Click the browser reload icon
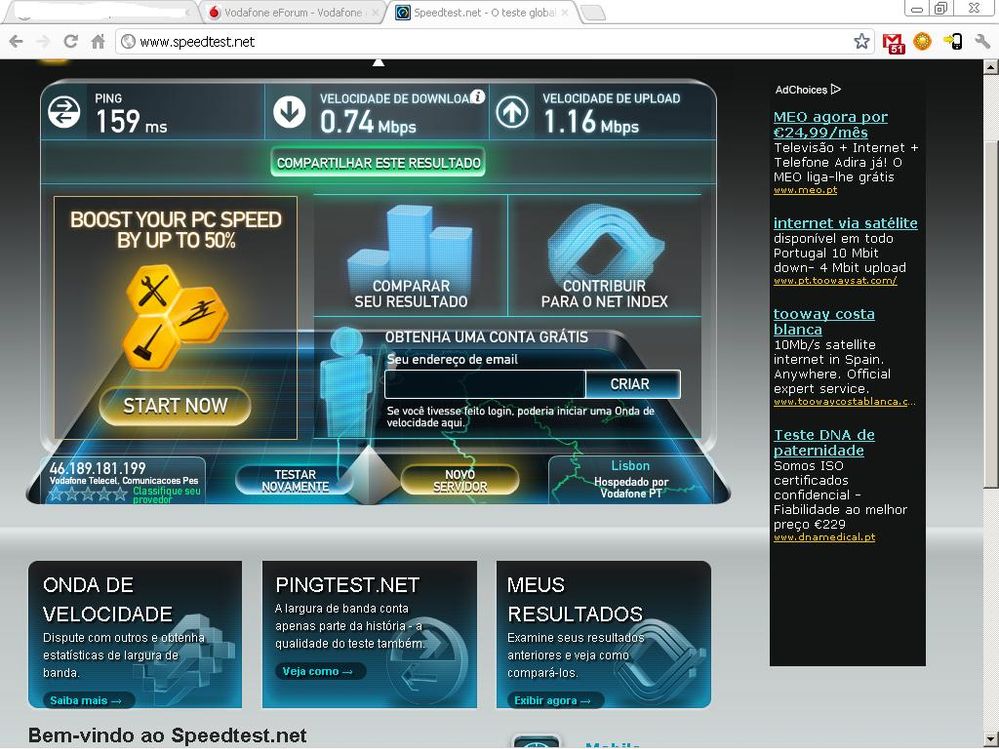The image size is (999, 749). [x=70, y=42]
